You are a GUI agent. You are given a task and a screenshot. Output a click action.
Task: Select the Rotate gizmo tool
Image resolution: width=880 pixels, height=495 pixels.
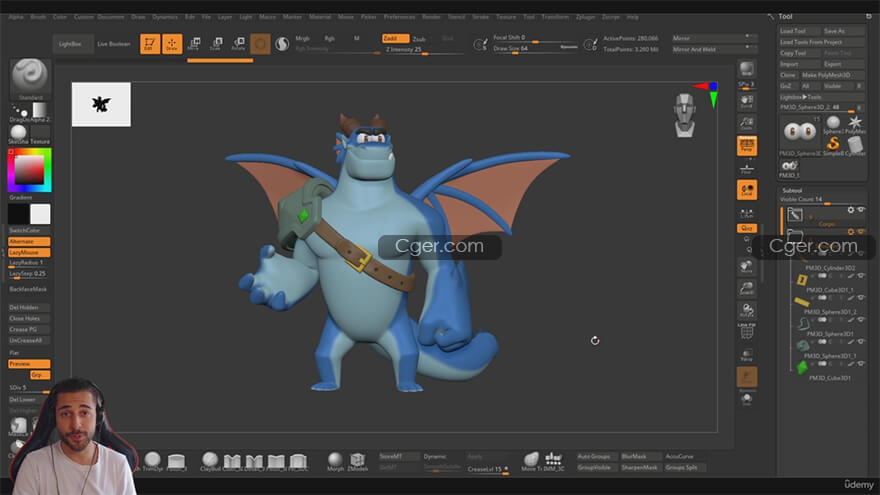click(x=239, y=44)
